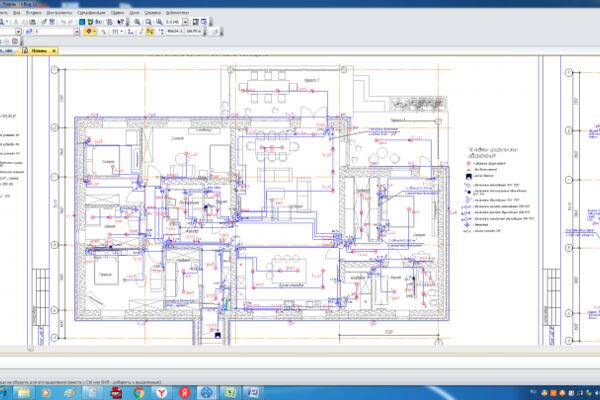Click the context help cursor icon
Image resolution: width=600 pixels, height=400 pixels.
pos(121,22)
